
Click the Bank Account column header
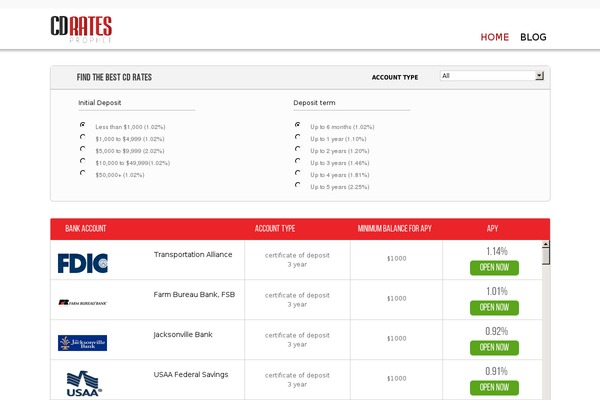click(86, 229)
